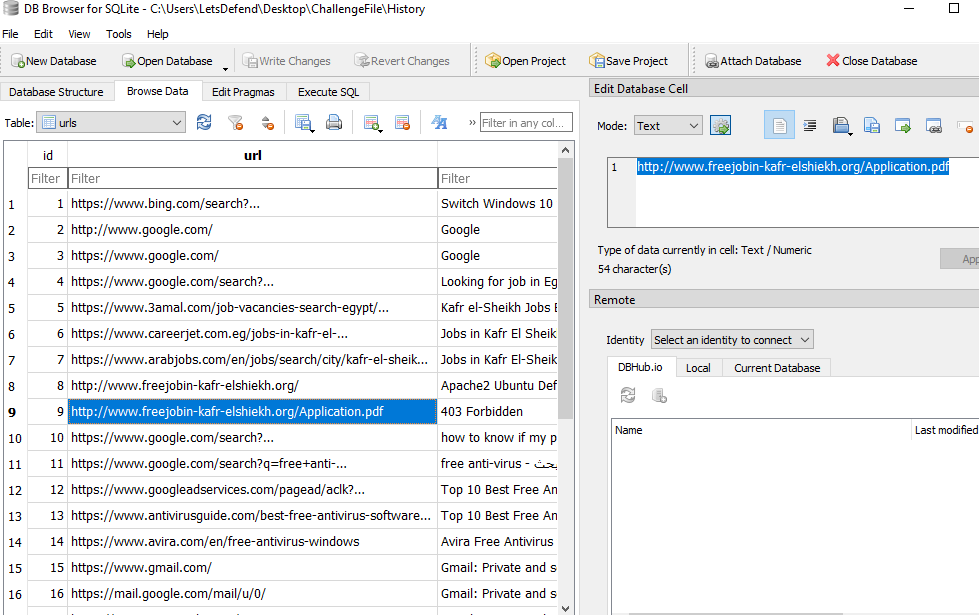Click the insert new record icon
Image resolution: width=979 pixels, height=615 pixels.
[371, 123]
